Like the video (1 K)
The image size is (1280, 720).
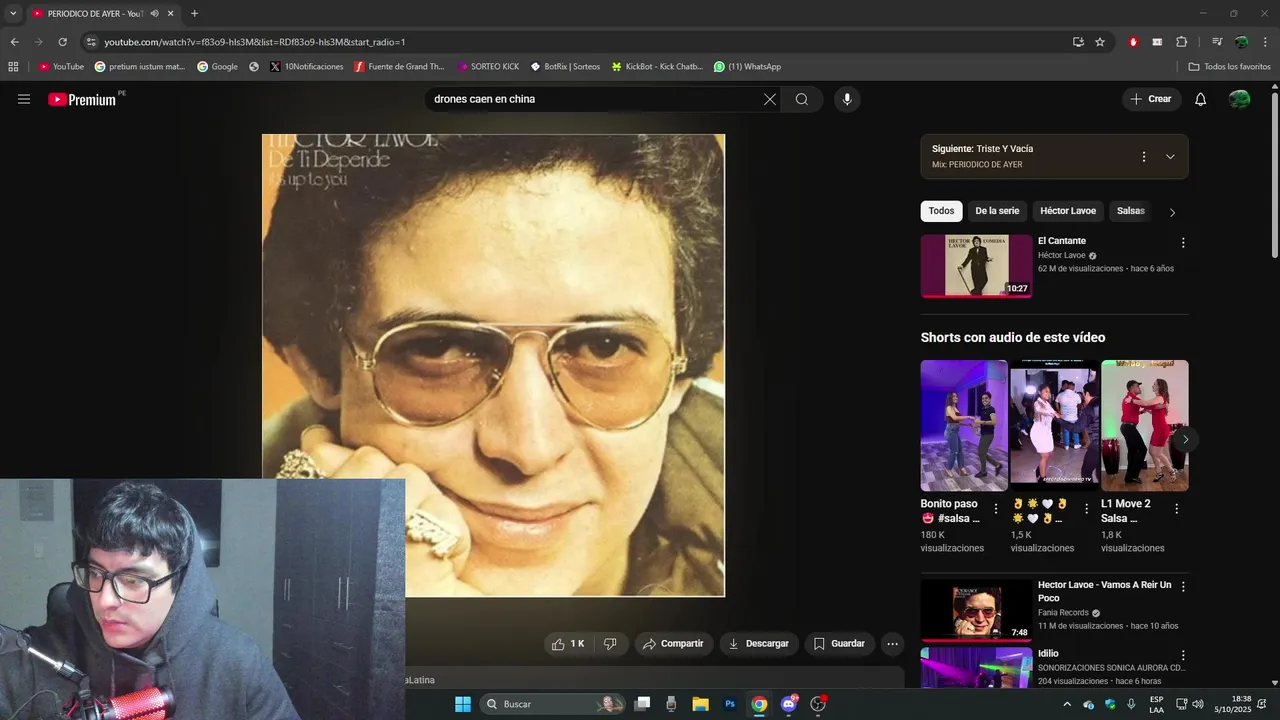pos(567,644)
